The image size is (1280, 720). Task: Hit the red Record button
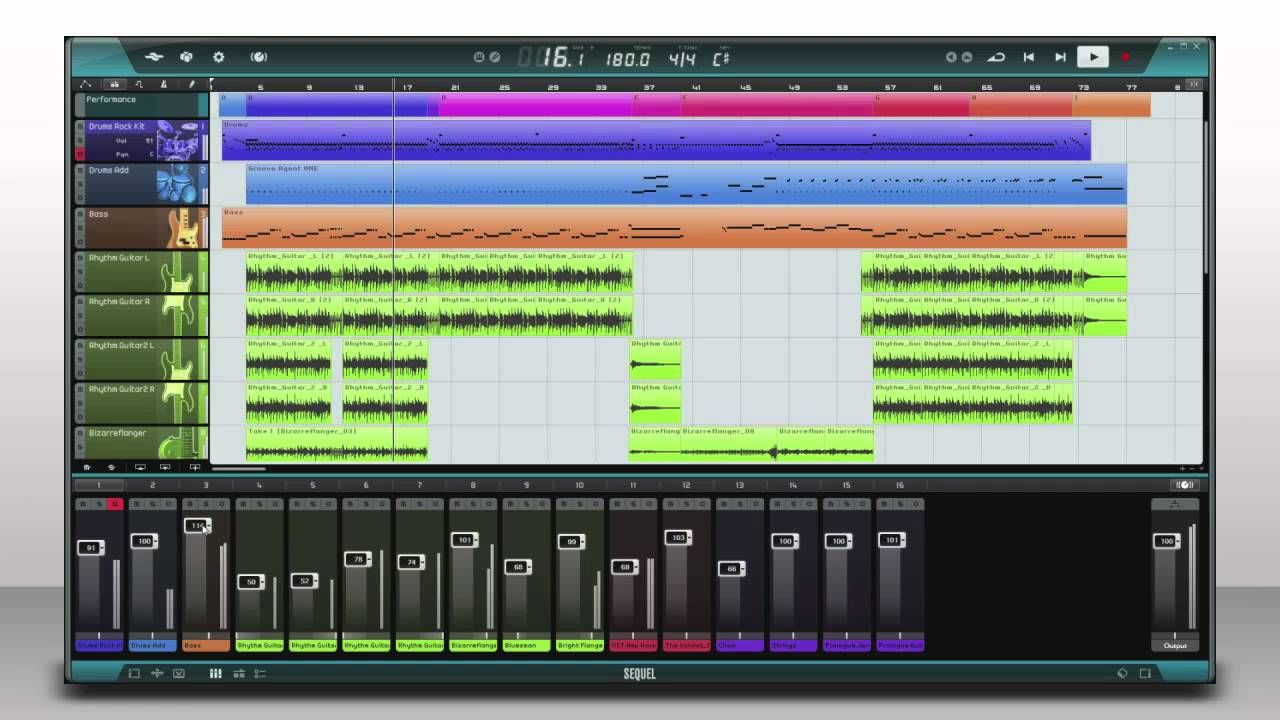[1124, 57]
